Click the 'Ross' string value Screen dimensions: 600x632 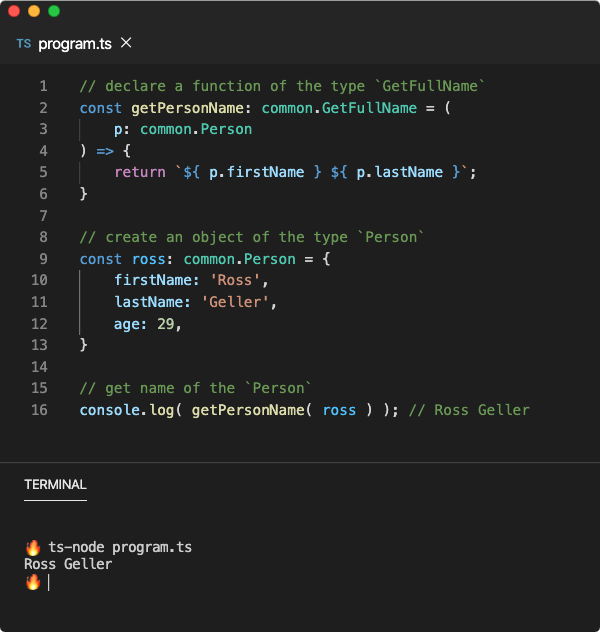[x=235, y=280]
